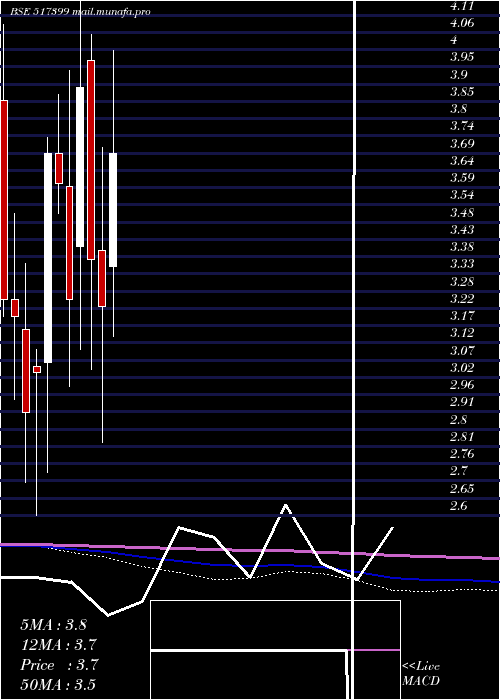The width and height of the screenshot is (500, 700).
Task: Select the 5MA : 3.8 reading
Action: (x=54, y=625)
